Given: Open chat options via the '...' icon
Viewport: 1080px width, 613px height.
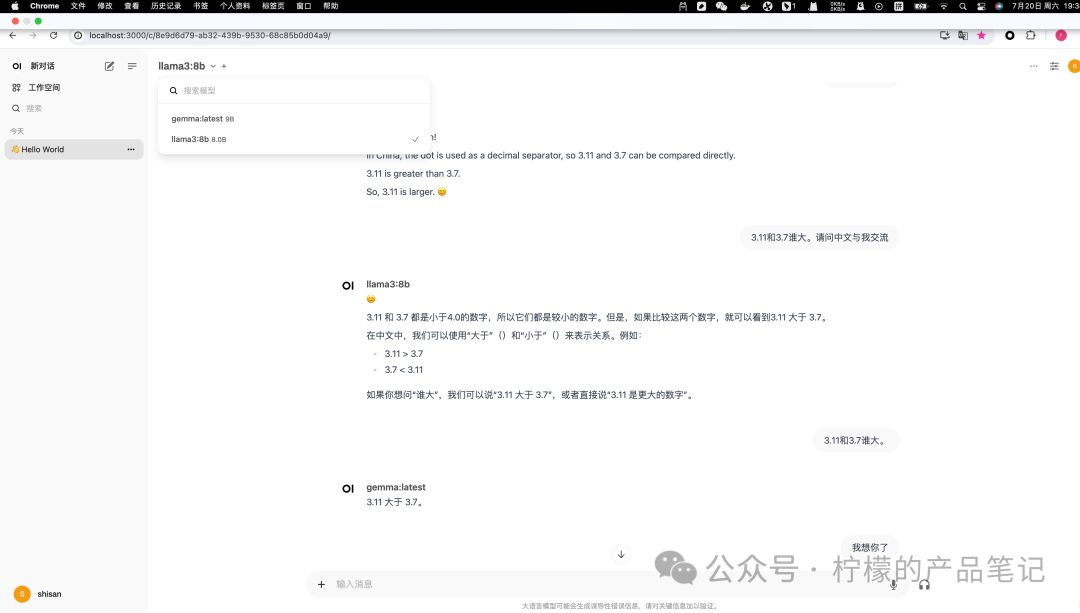Looking at the screenshot, I should pos(1034,66).
